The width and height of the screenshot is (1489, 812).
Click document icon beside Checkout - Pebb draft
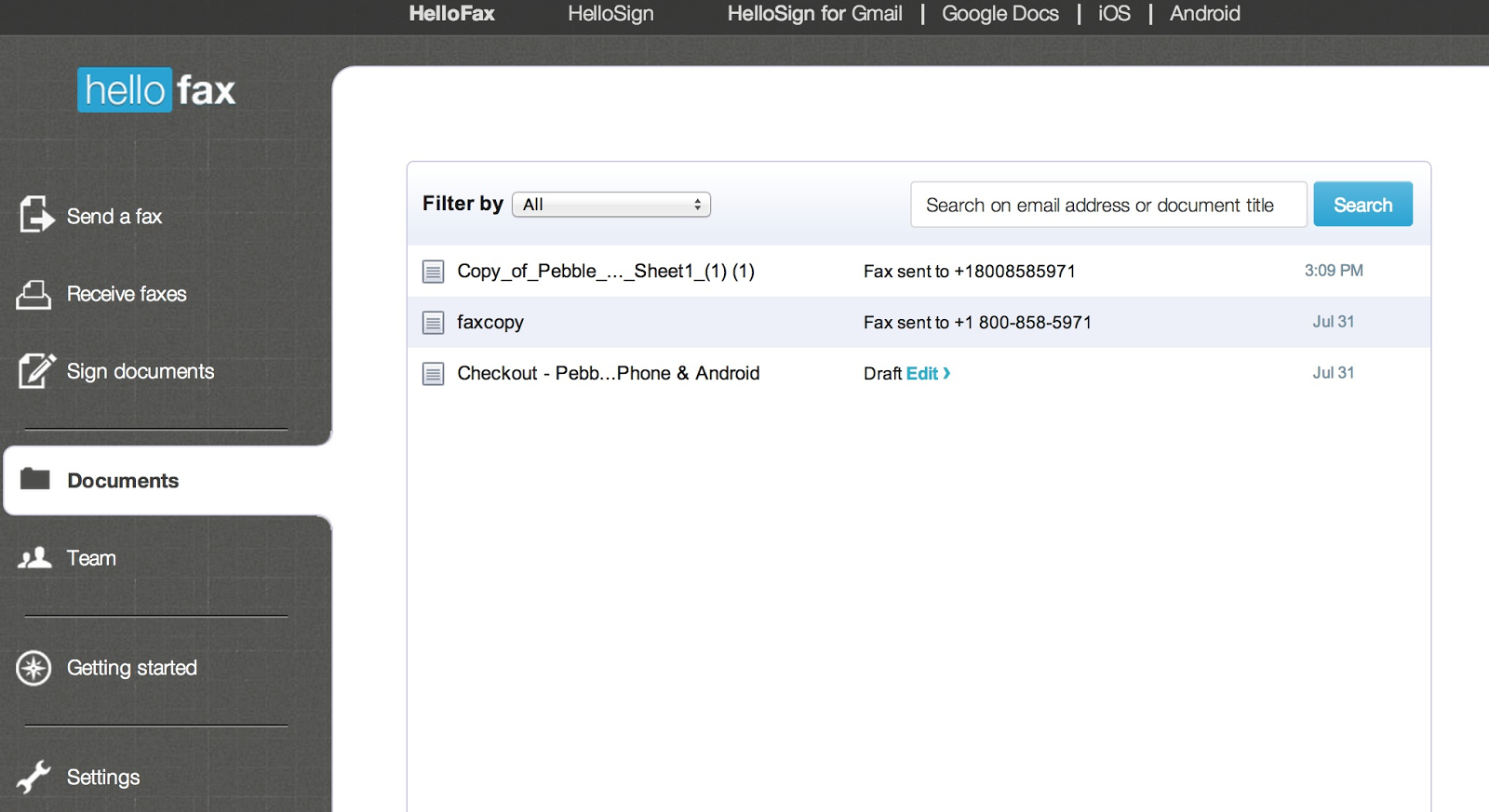click(433, 374)
